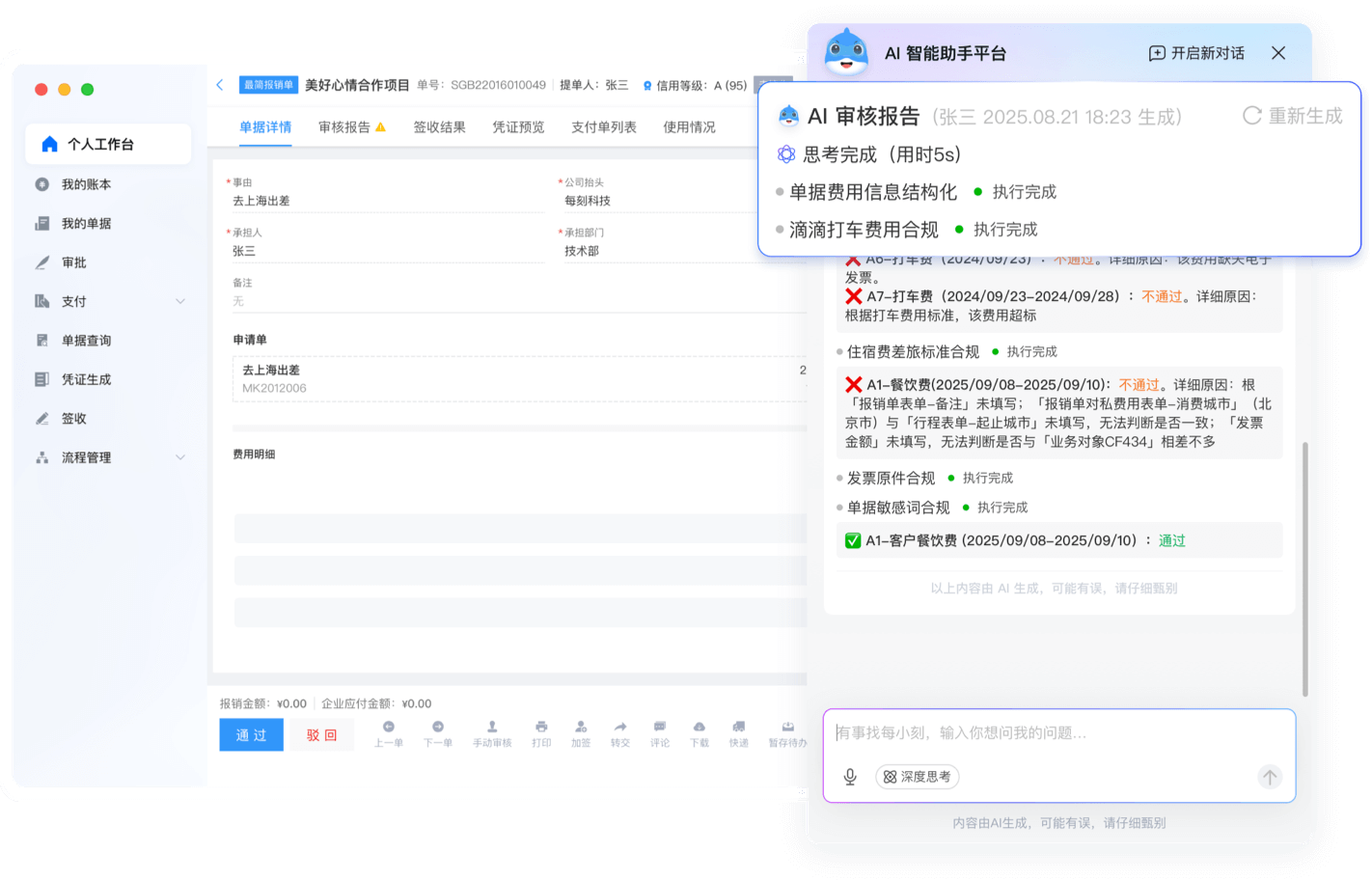Toggle the 深度思考 deep thinking mode
The height and width of the screenshot is (880, 1372).
click(x=918, y=777)
